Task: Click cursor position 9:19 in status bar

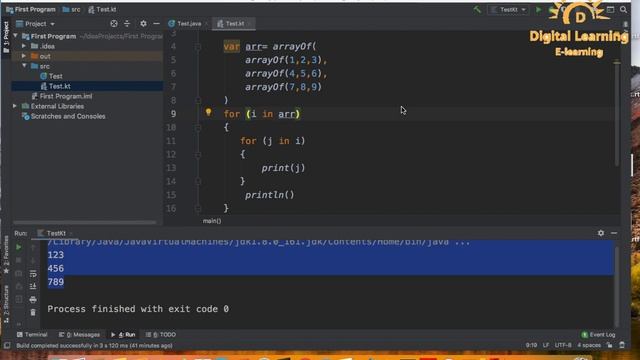Action: click(x=531, y=345)
